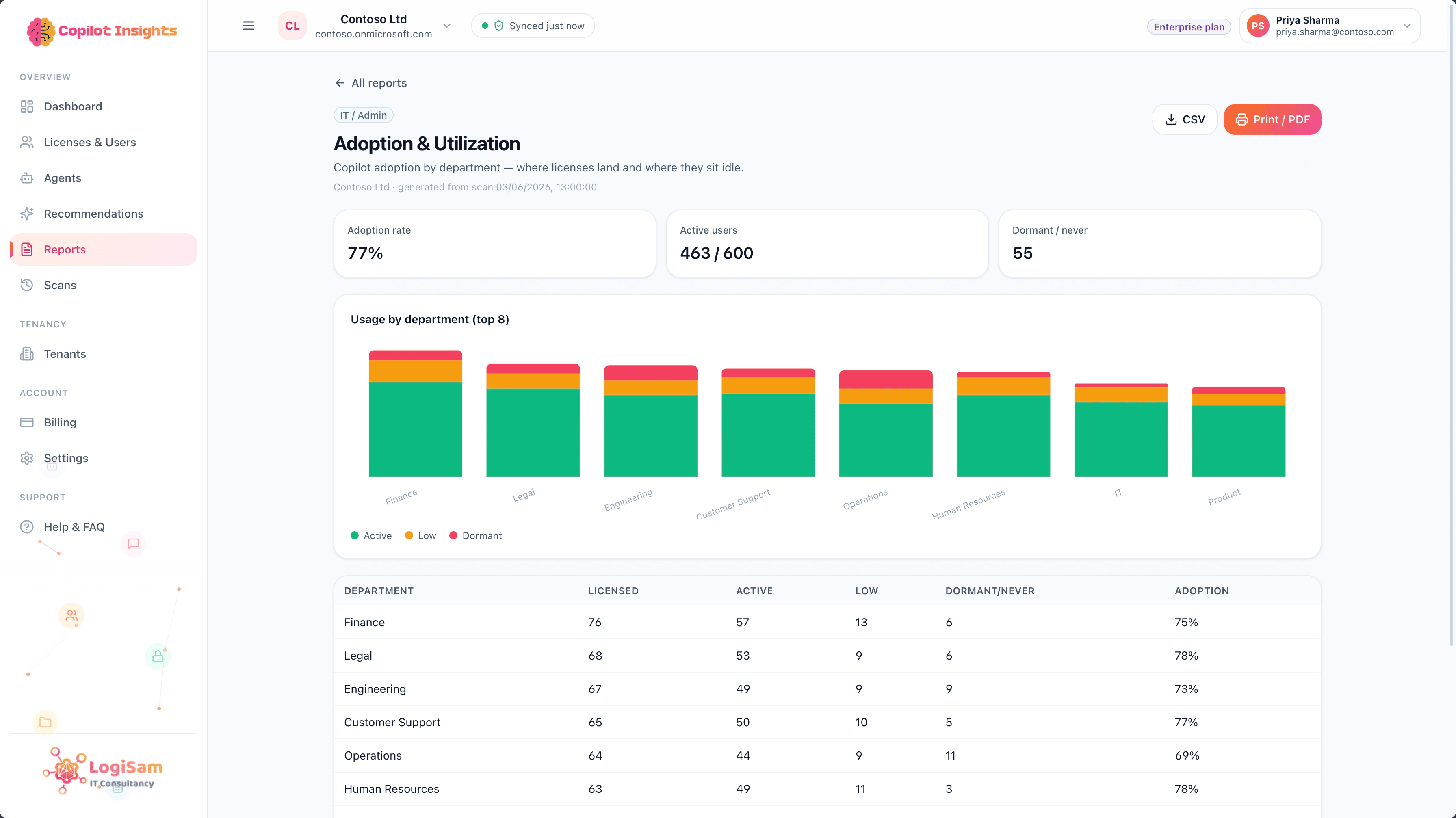Image resolution: width=1456 pixels, height=818 pixels.
Task: Click the Reports document icon
Action: tap(26, 249)
